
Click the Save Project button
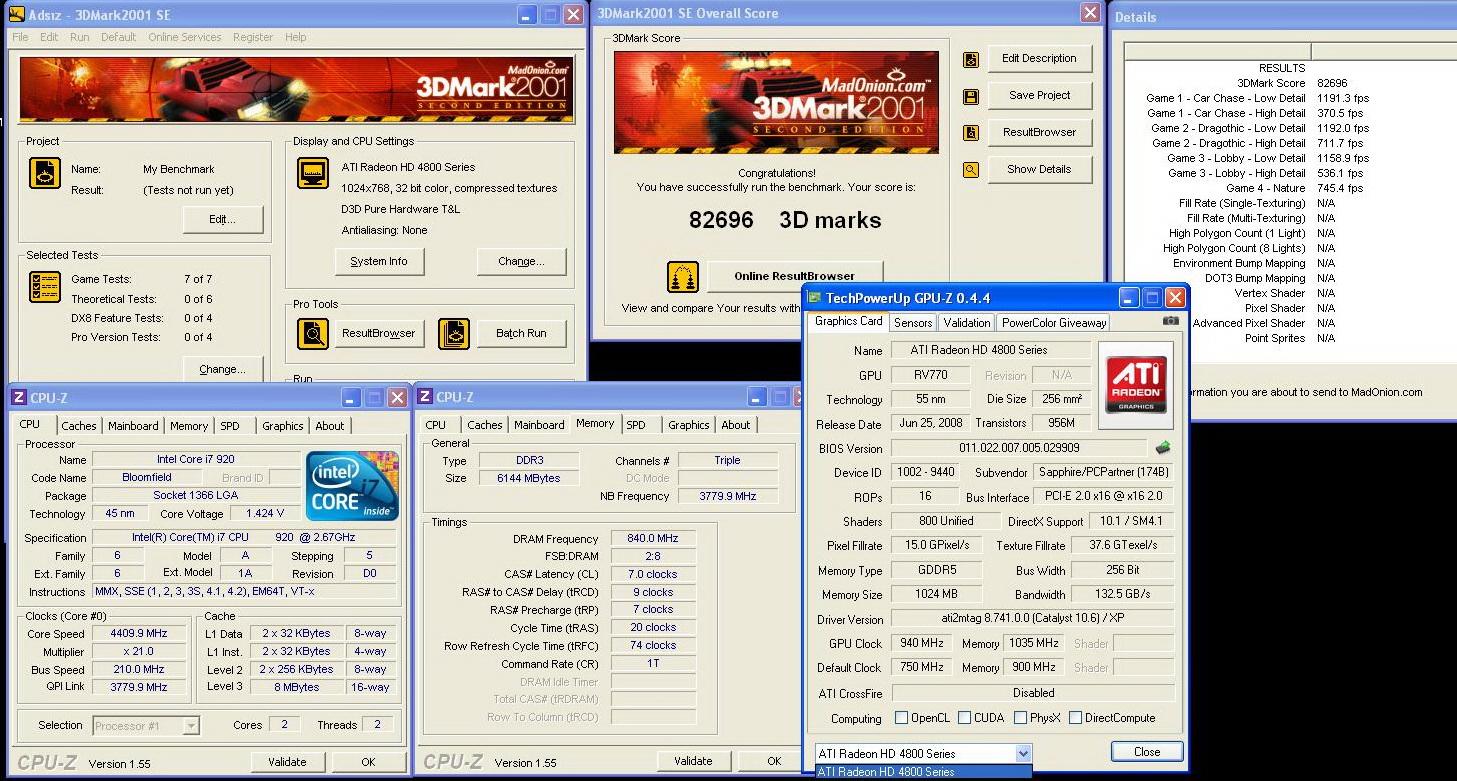coord(1040,96)
